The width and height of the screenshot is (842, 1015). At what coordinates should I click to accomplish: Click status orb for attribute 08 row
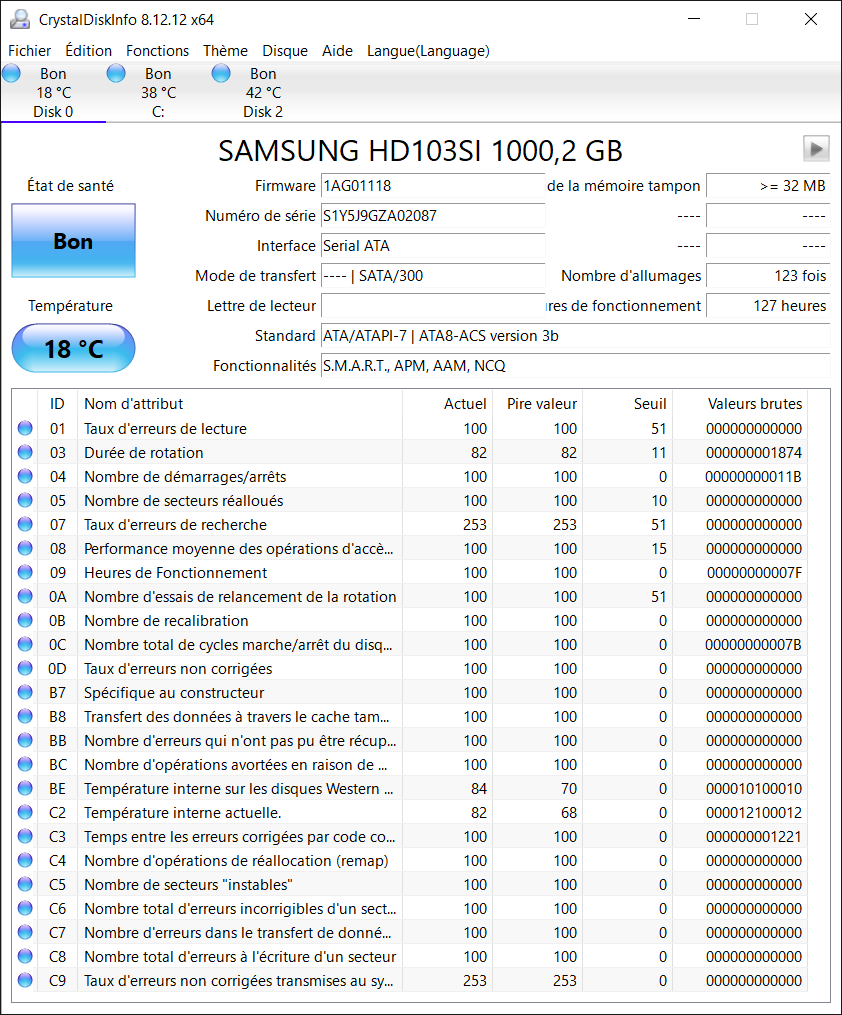pyautogui.click(x=25, y=548)
